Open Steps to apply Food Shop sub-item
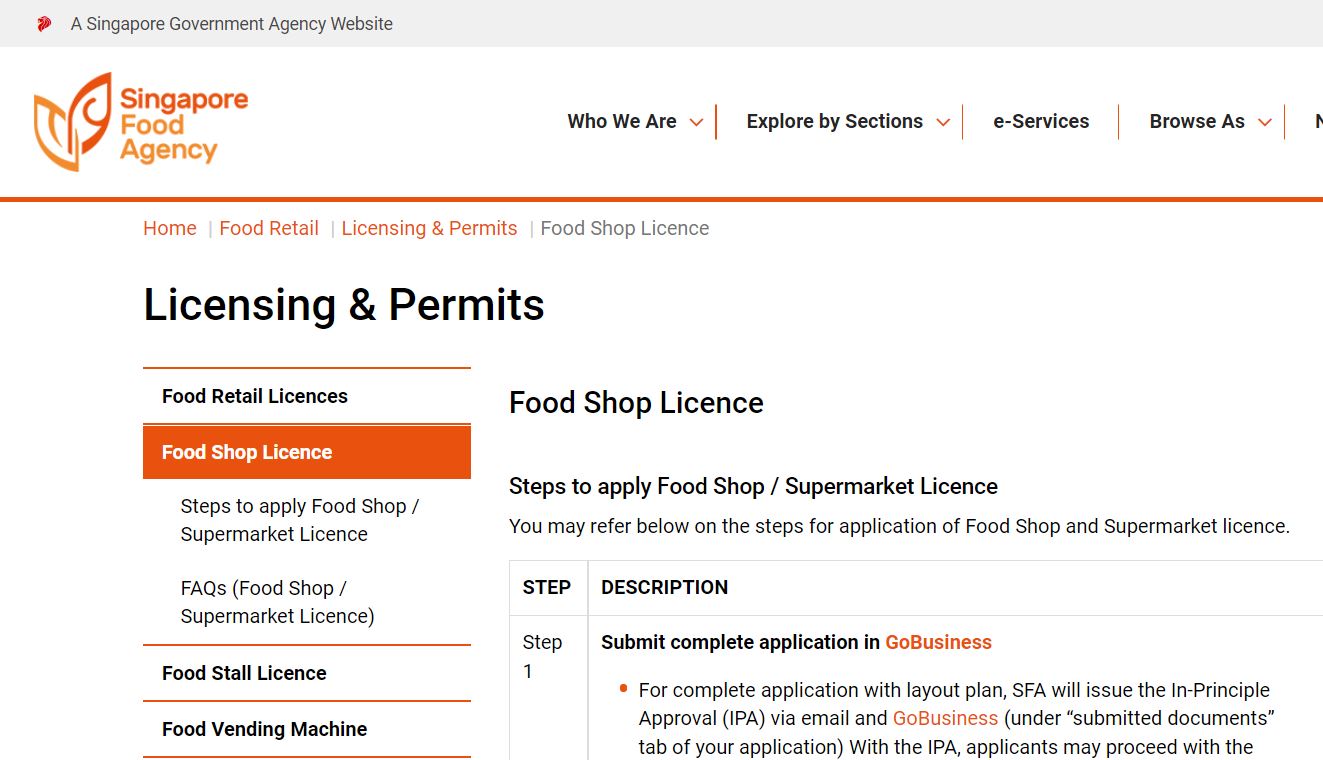Image resolution: width=1323 pixels, height=760 pixels. [x=300, y=520]
